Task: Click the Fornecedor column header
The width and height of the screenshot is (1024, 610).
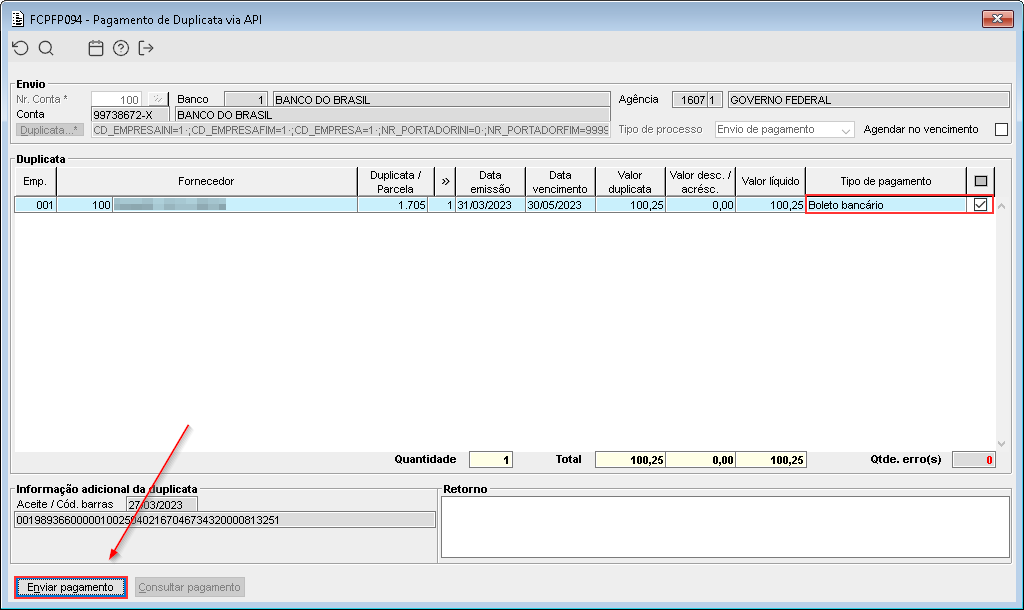Action: (x=206, y=182)
